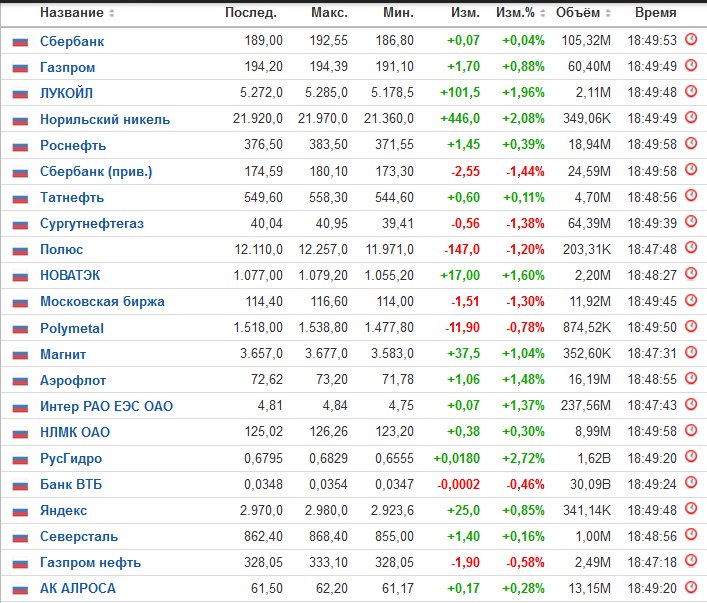The width and height of the screenshot is (707, 603).
Task: Open the АК АЛРОСА stock link
Action: 78,589
